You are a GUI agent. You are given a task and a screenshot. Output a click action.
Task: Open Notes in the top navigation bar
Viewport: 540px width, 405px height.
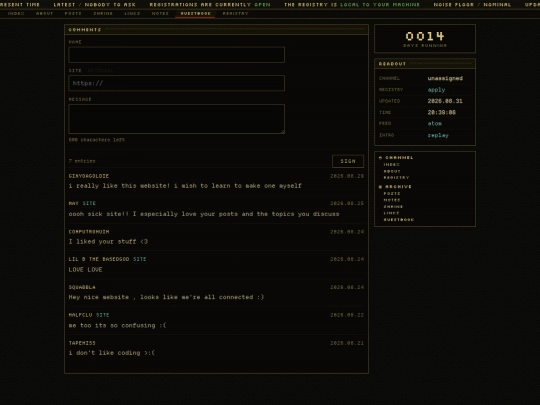pos(160,13)
